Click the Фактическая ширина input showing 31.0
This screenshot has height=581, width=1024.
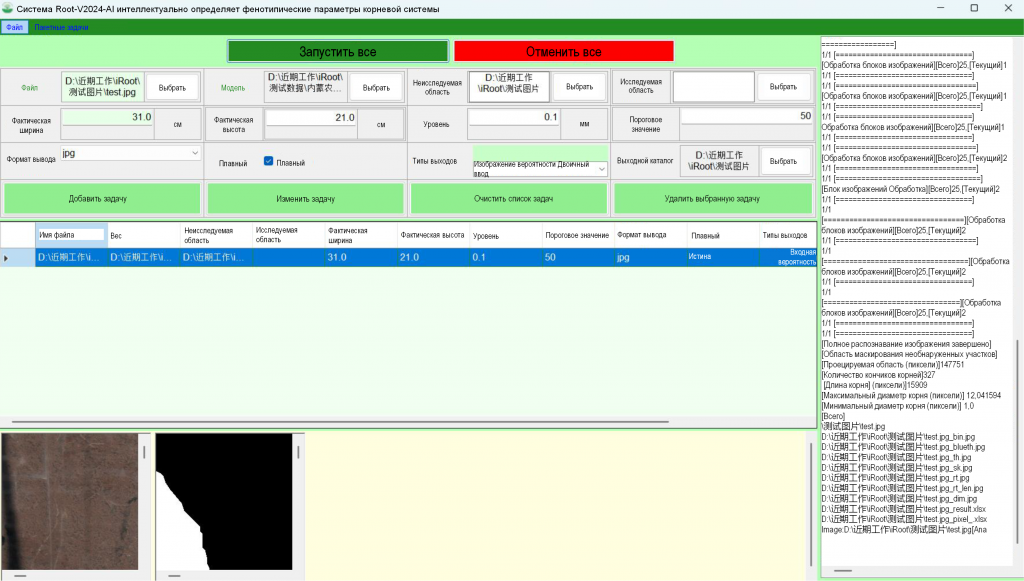point(107,118)
